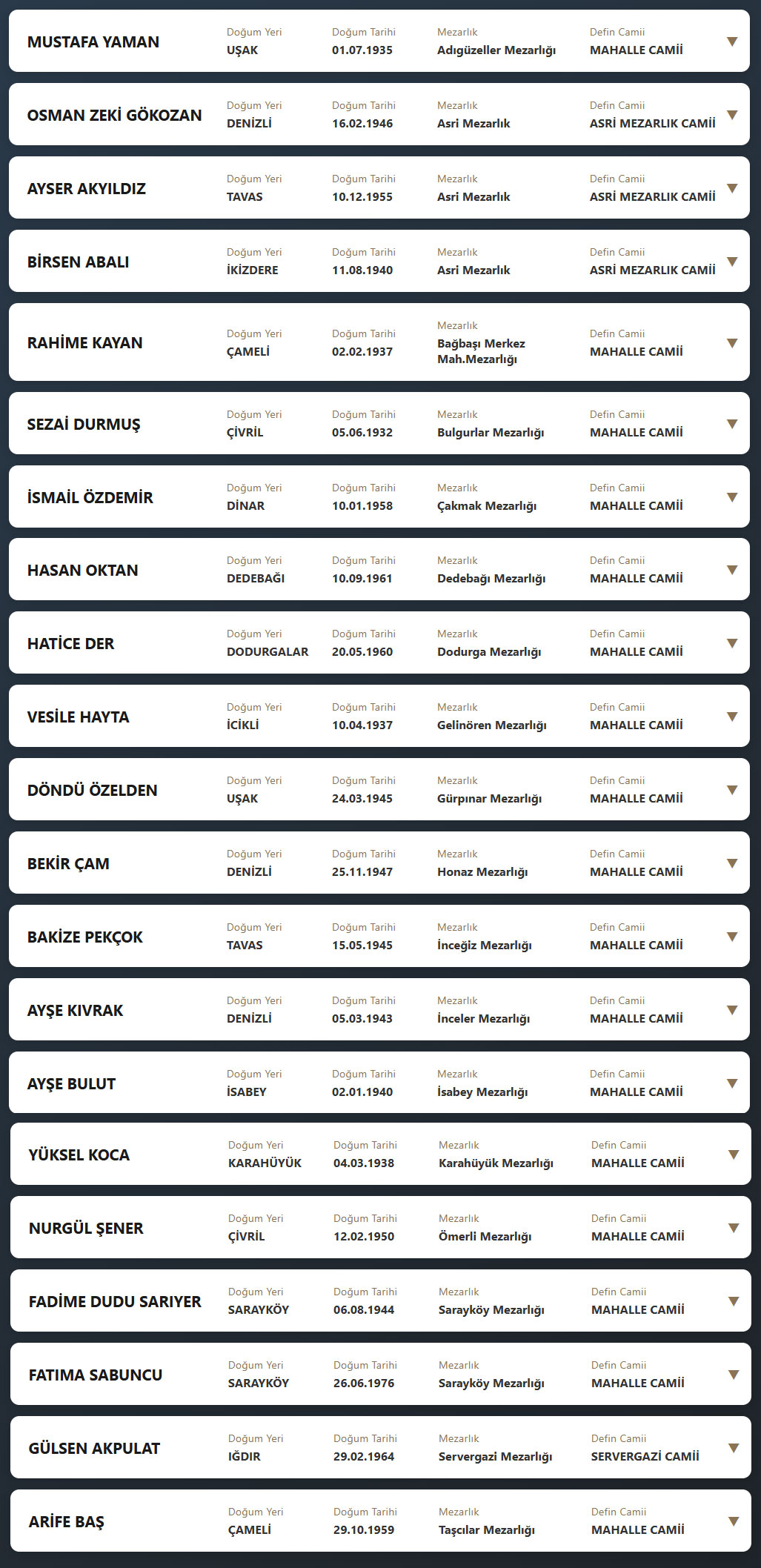The width and height of the screenshot is (761, 1568).
Task: Open DÖNDÜ ÖZELDEN row arrow
Action: (732, 790)
